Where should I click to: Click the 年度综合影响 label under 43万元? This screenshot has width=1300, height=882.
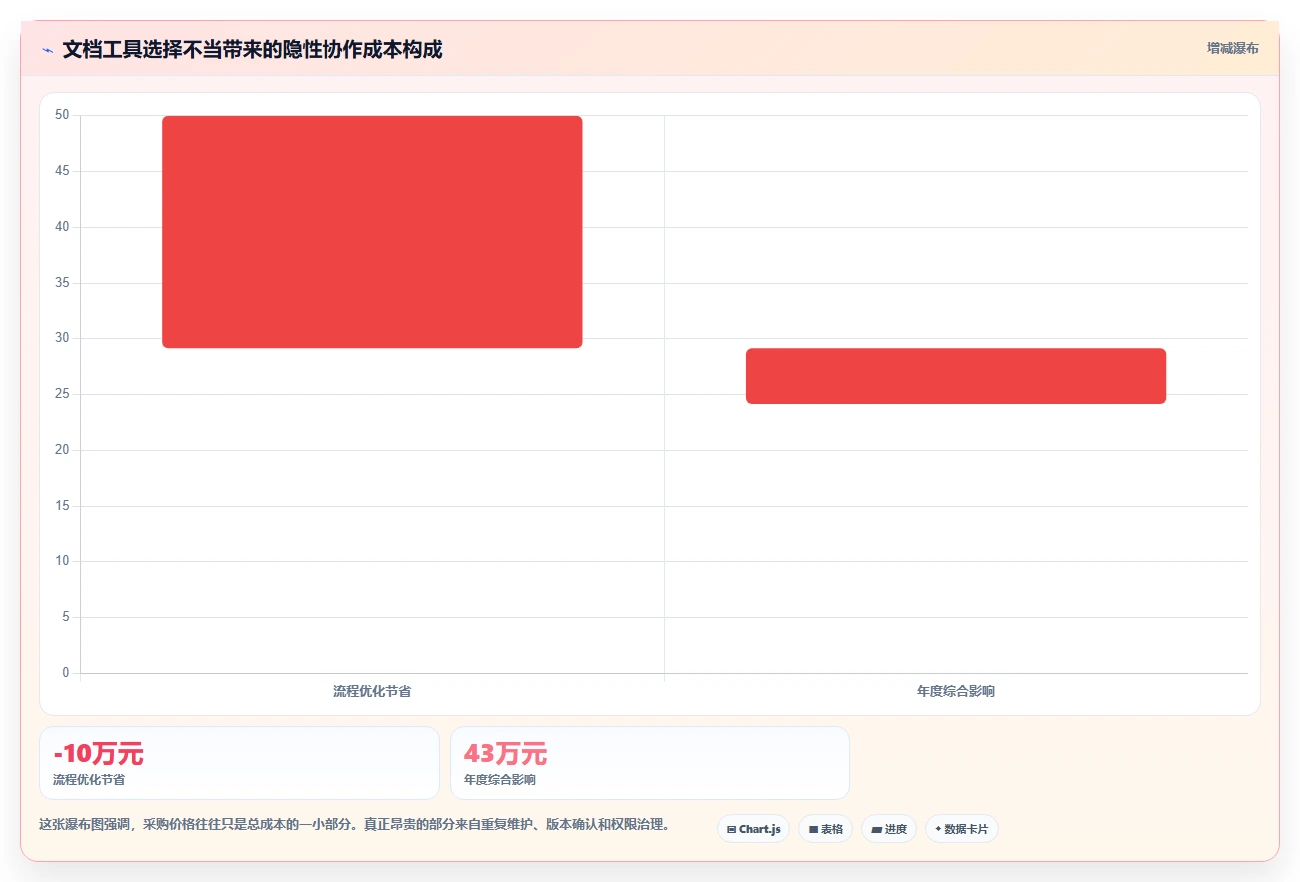tap(500, 779)
